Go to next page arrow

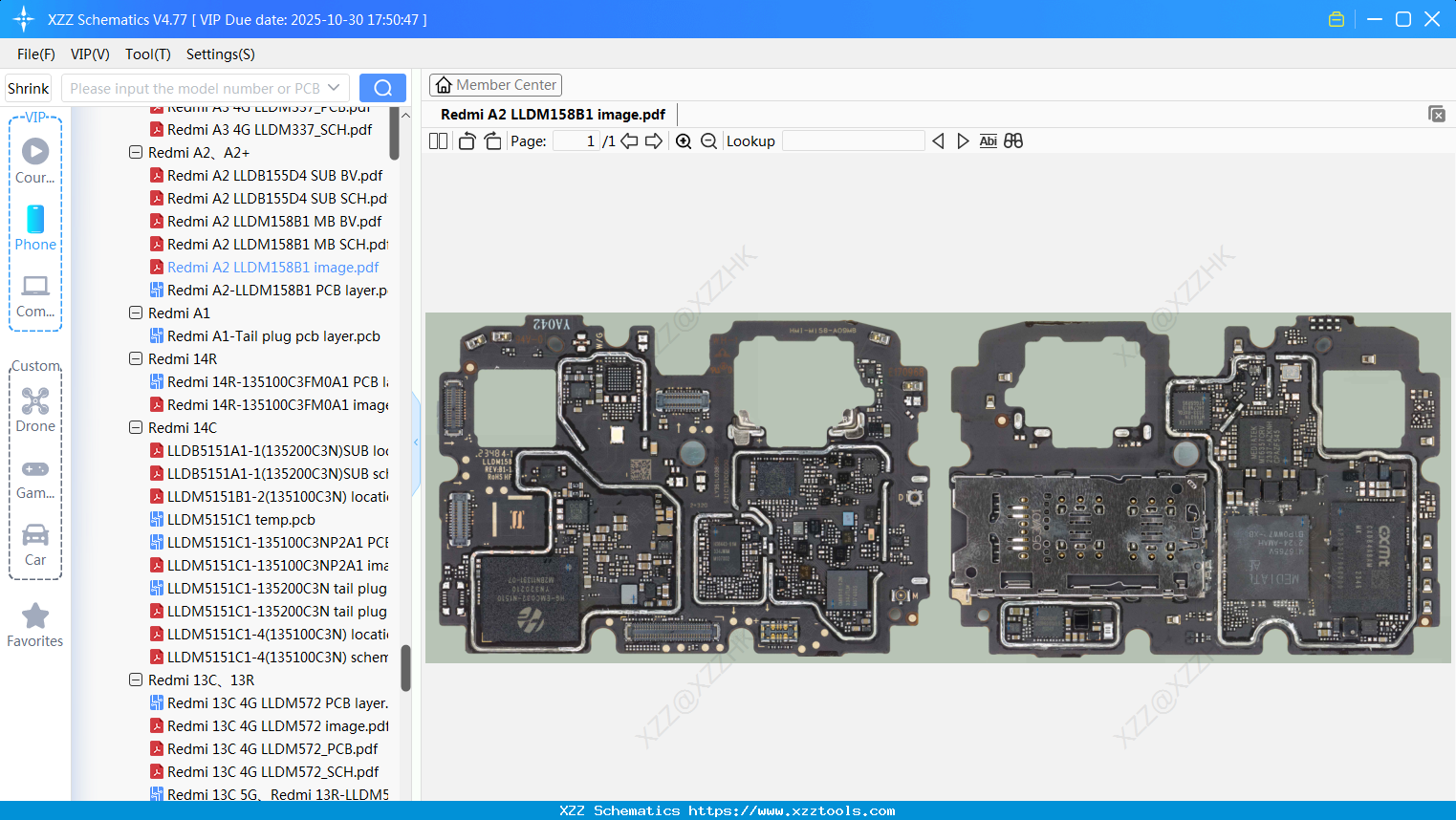point(654,141)
